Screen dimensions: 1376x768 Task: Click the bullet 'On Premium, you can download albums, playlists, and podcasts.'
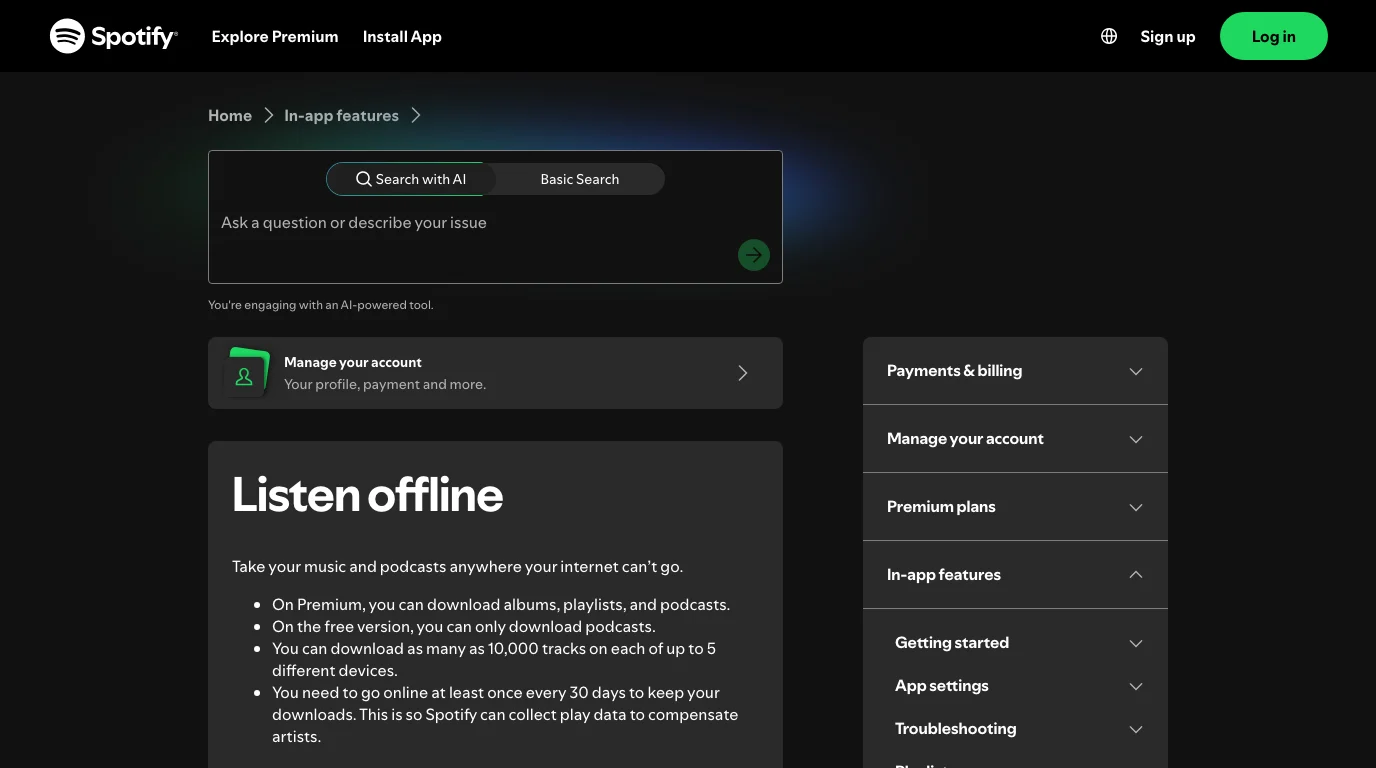click(x=501, y=605)
